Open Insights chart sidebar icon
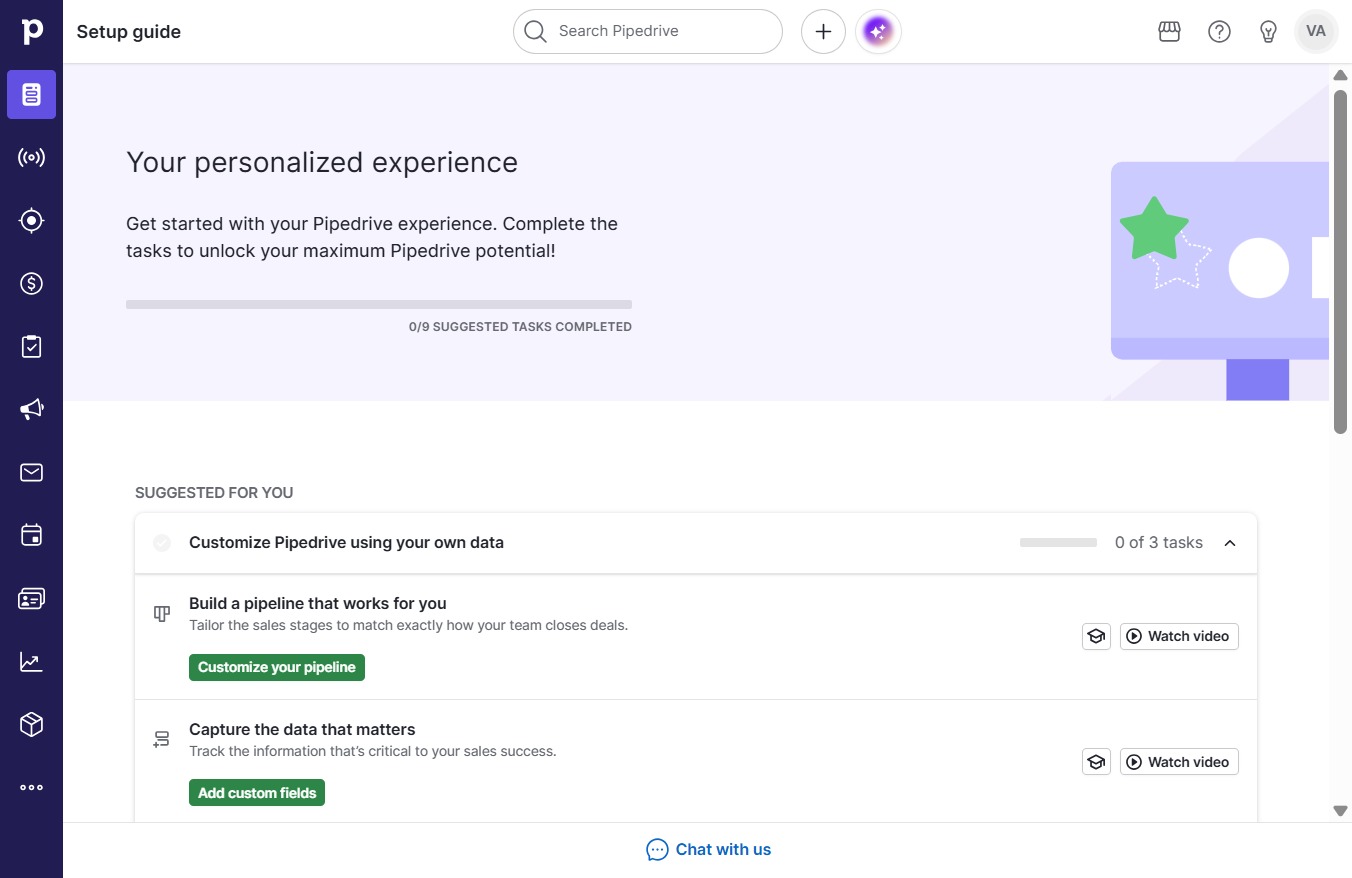1352x878 pixels. 32,661
